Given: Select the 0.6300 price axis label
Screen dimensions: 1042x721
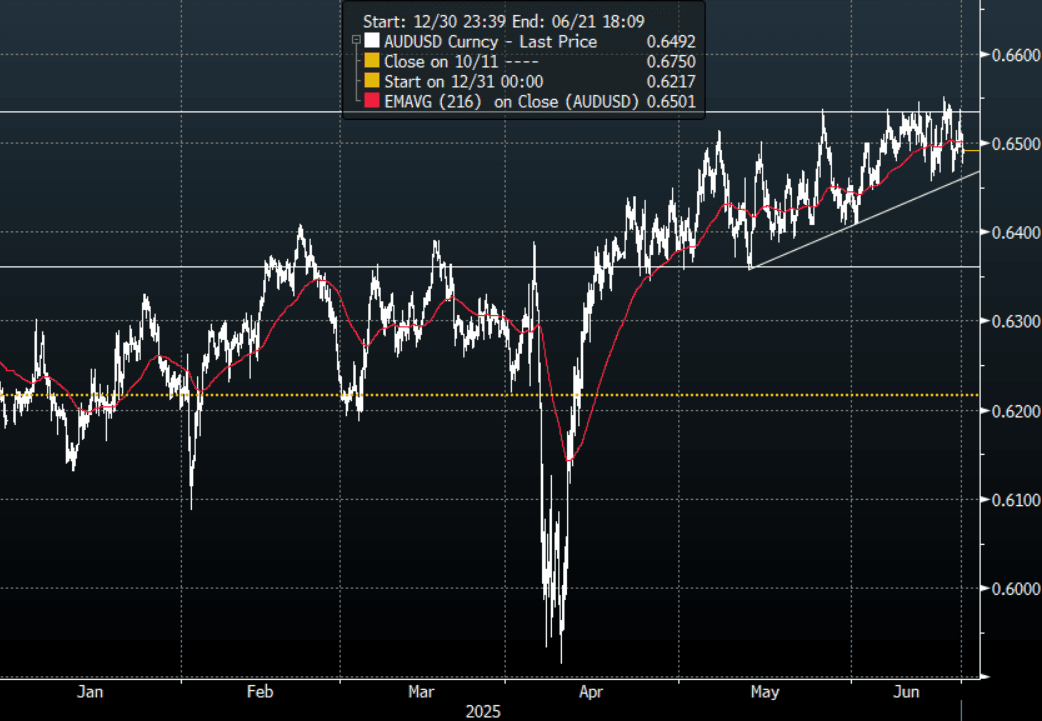Looking at the screenshot, I should 1015,322.
